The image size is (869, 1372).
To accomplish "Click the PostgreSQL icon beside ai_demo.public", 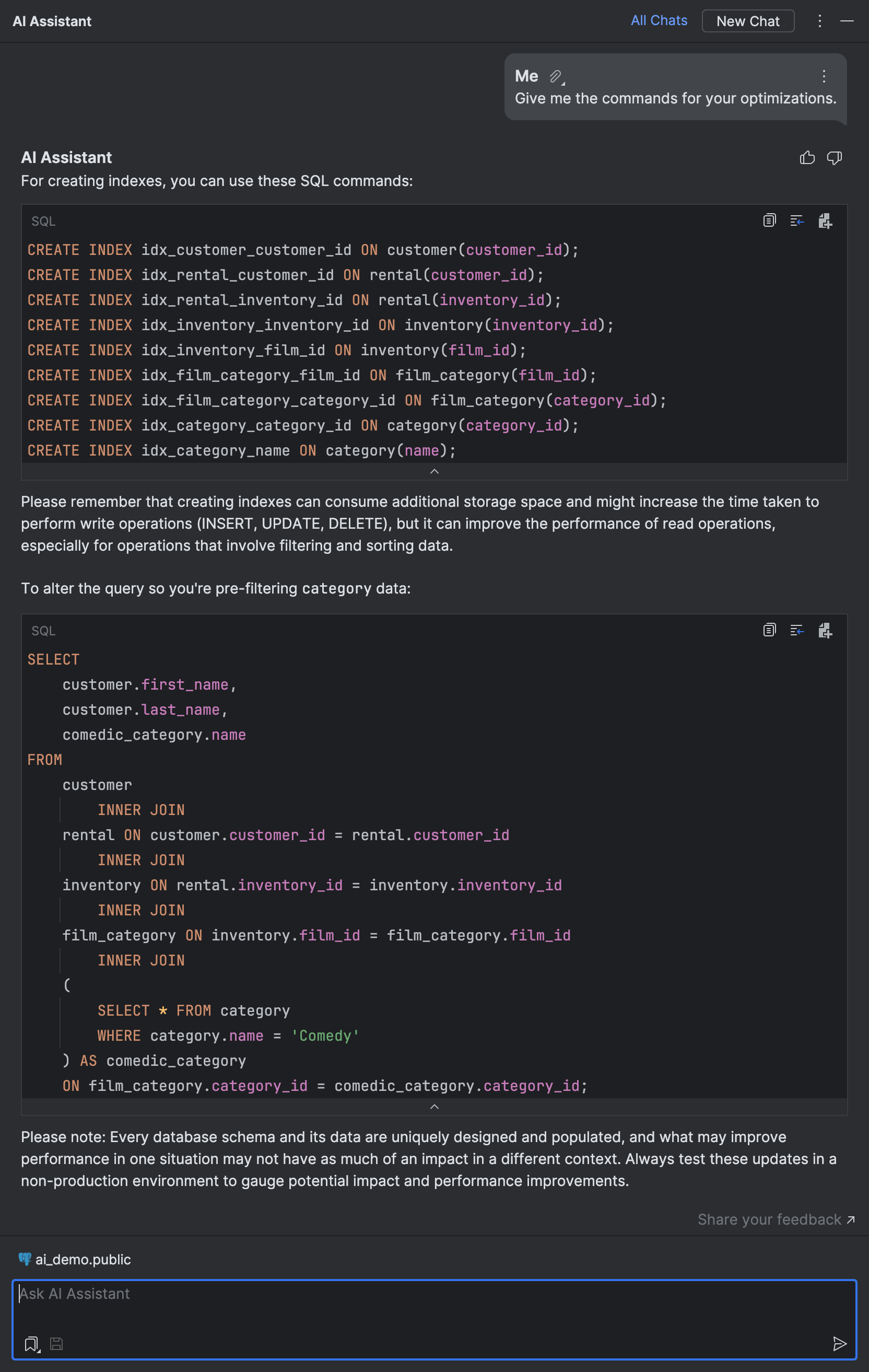I will point(25,1260).
